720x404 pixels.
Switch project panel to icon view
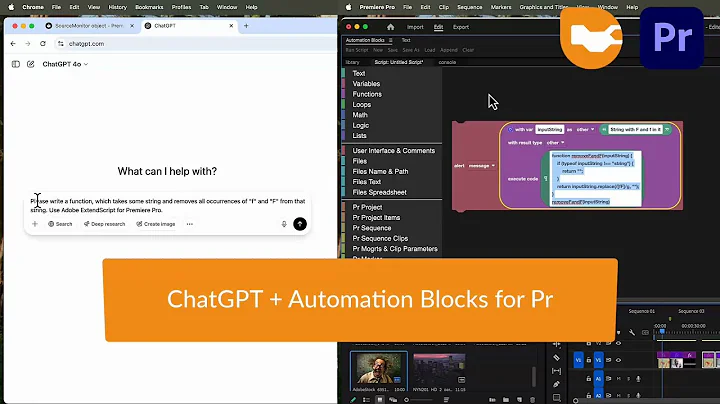[380, 400]
